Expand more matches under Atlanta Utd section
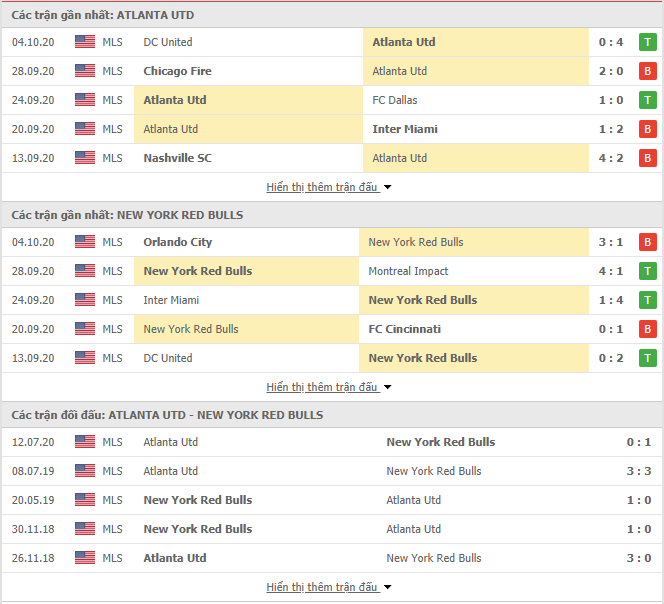This screenshot has height=604, width=664. coord(329,187)
